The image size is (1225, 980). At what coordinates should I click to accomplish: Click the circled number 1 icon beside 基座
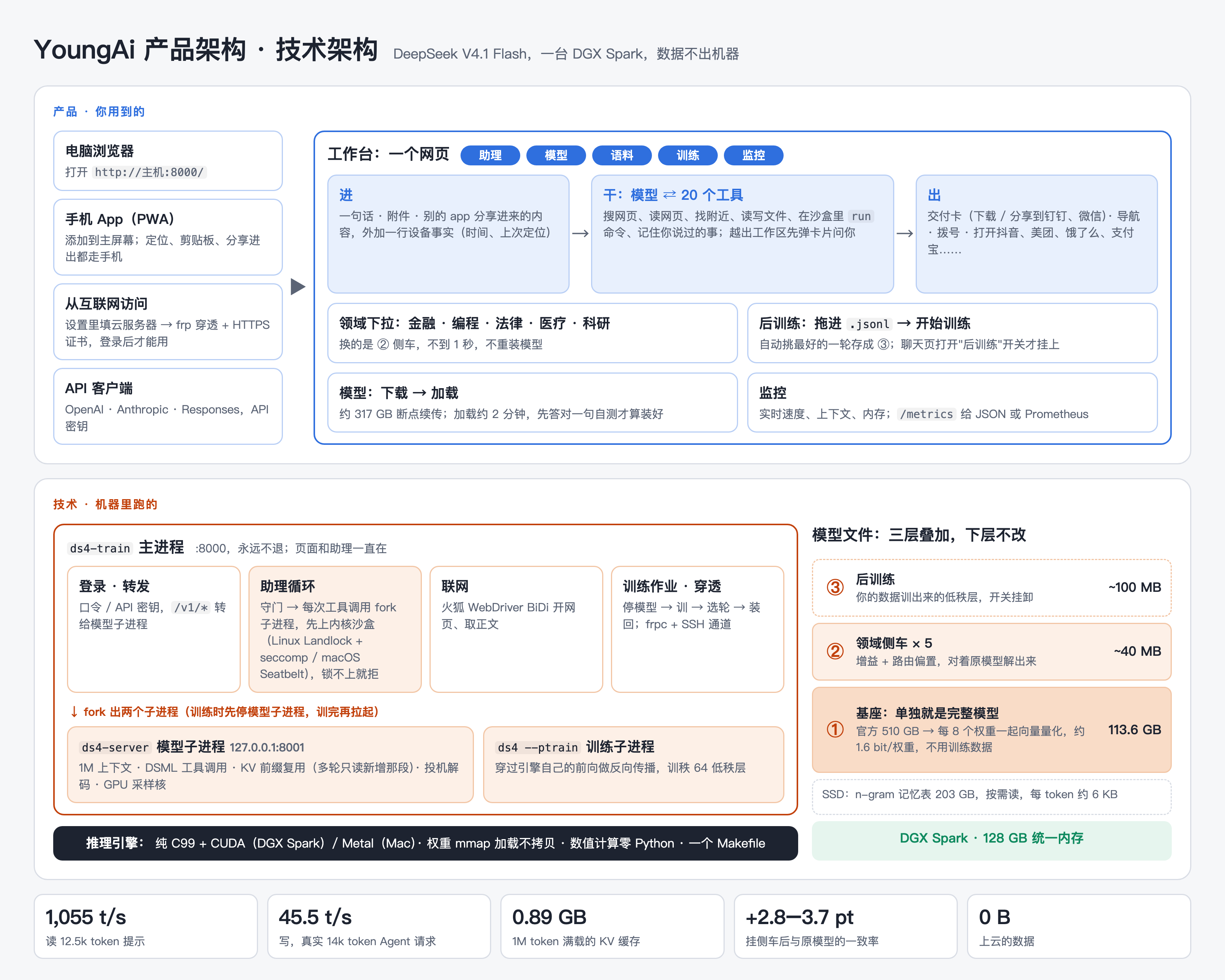click(835, 729)
